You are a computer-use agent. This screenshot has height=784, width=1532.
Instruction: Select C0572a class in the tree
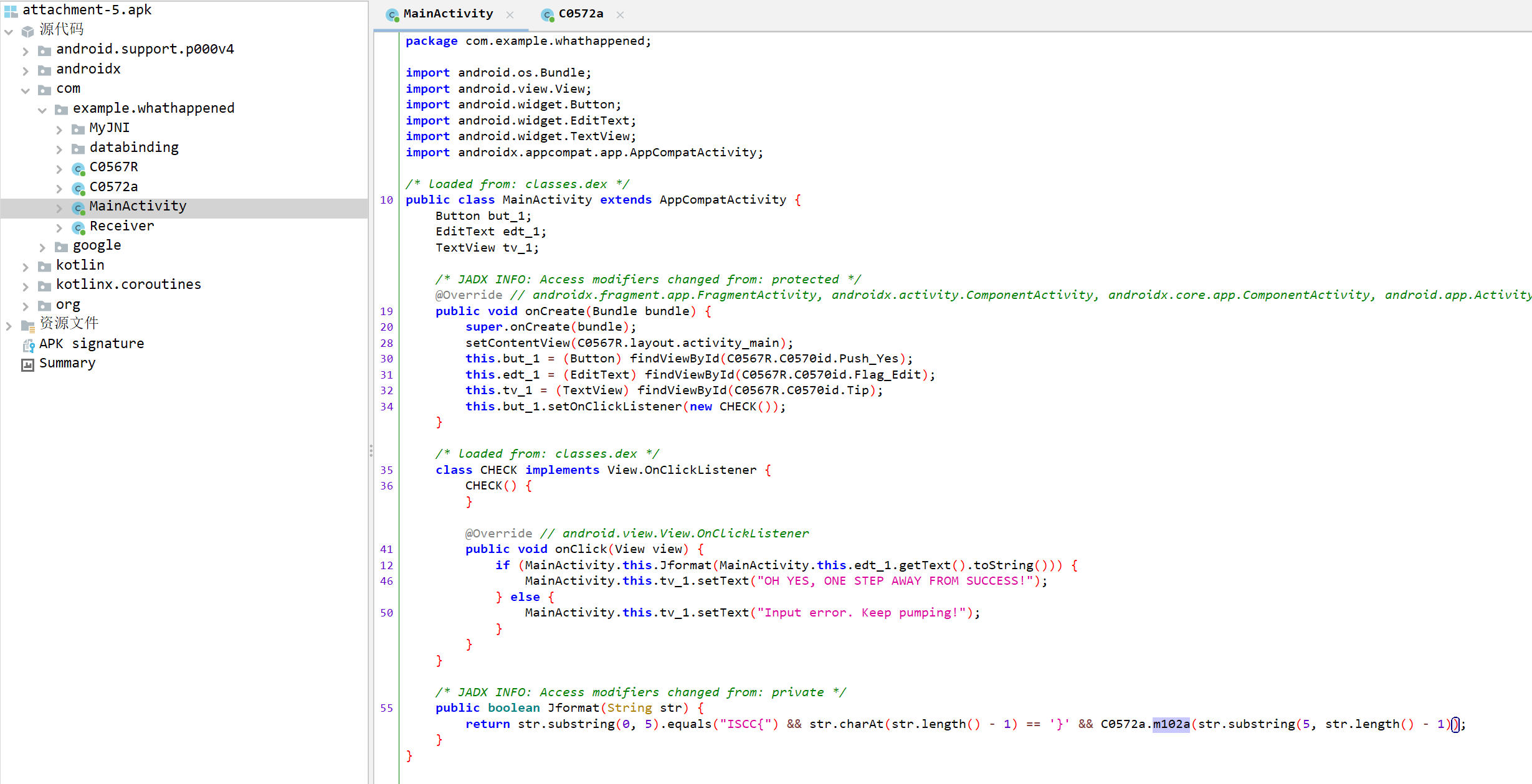(113, 187)
